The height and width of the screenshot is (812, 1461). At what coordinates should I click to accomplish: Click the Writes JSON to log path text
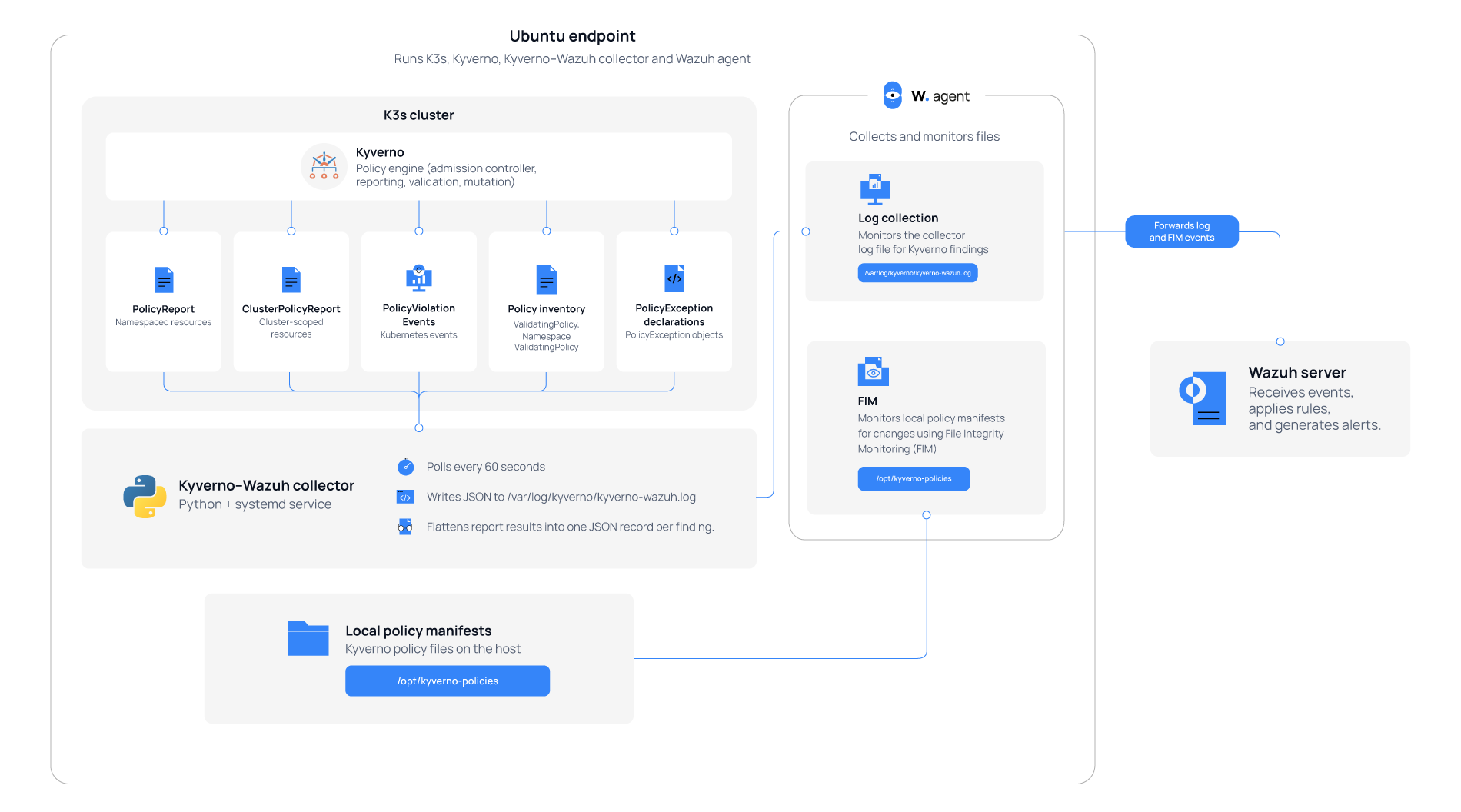point(561,497)
